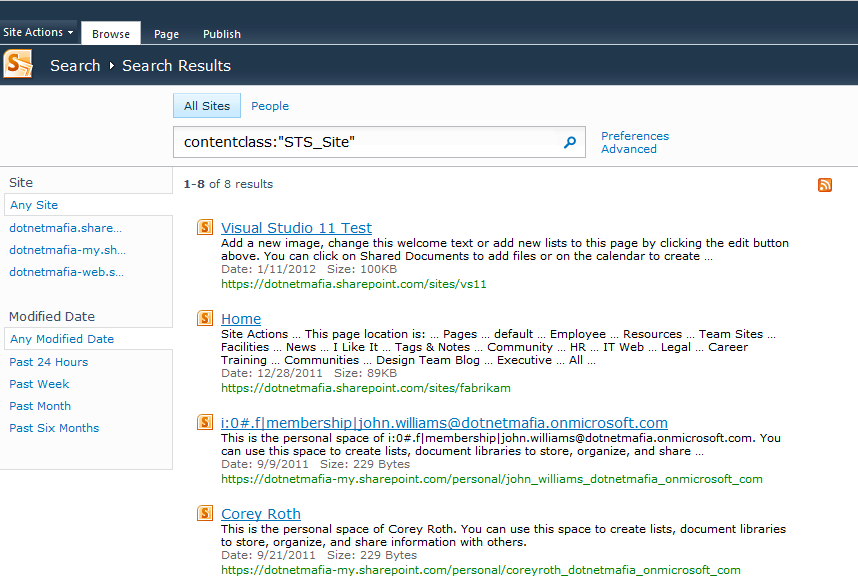Open the RSS feed icon
Screen dimensions: 858x588
[825, 185]
